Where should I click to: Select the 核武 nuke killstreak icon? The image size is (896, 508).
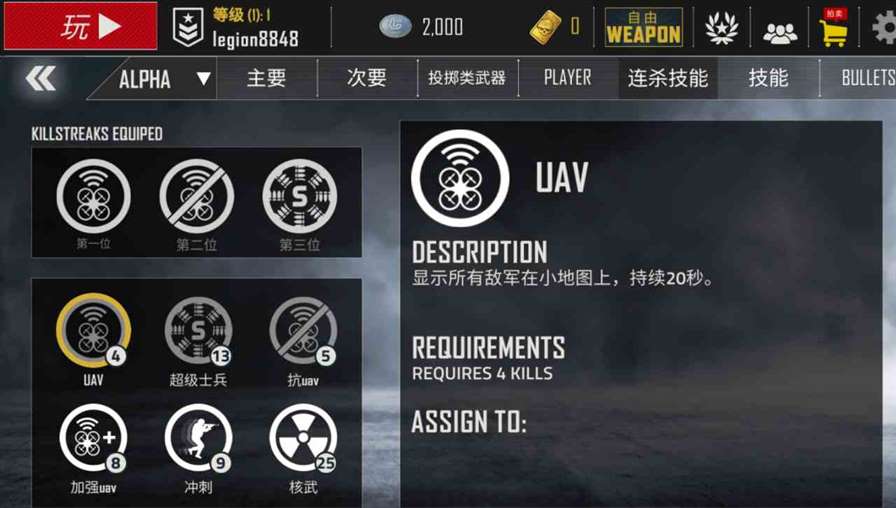303,438
